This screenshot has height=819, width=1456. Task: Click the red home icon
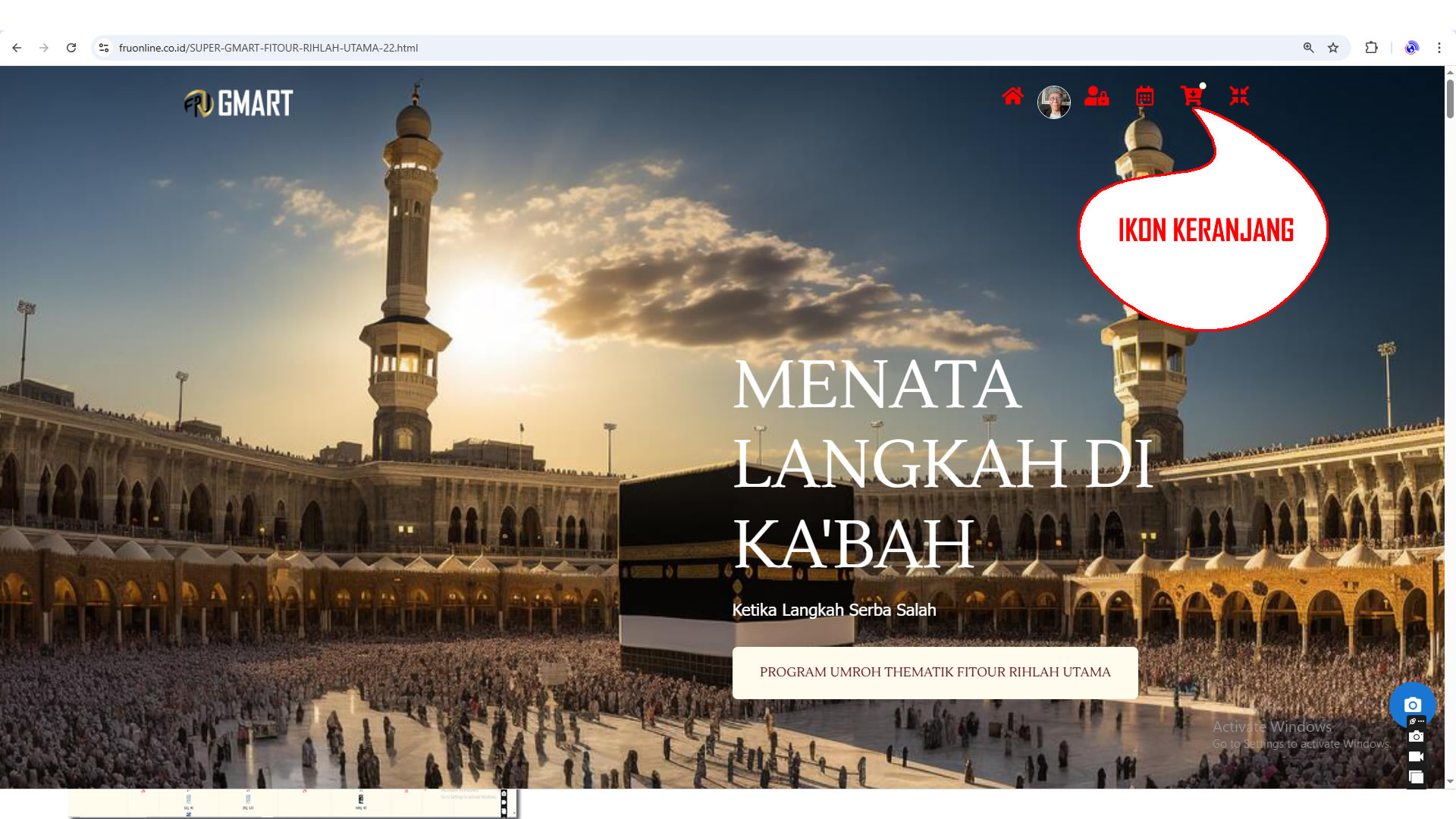[1012, 96]
